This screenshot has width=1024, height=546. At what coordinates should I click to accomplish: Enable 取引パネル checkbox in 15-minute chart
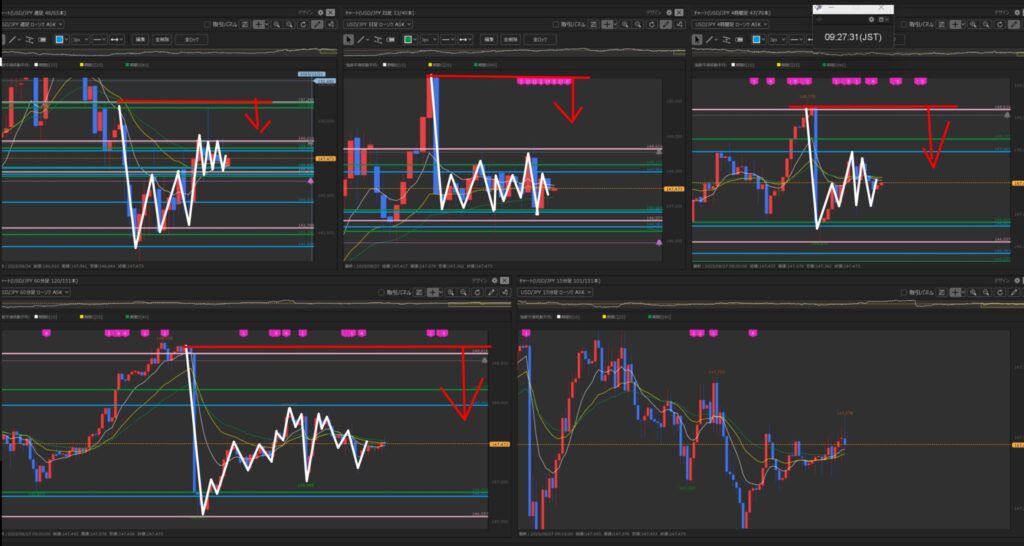click(904, 292)
